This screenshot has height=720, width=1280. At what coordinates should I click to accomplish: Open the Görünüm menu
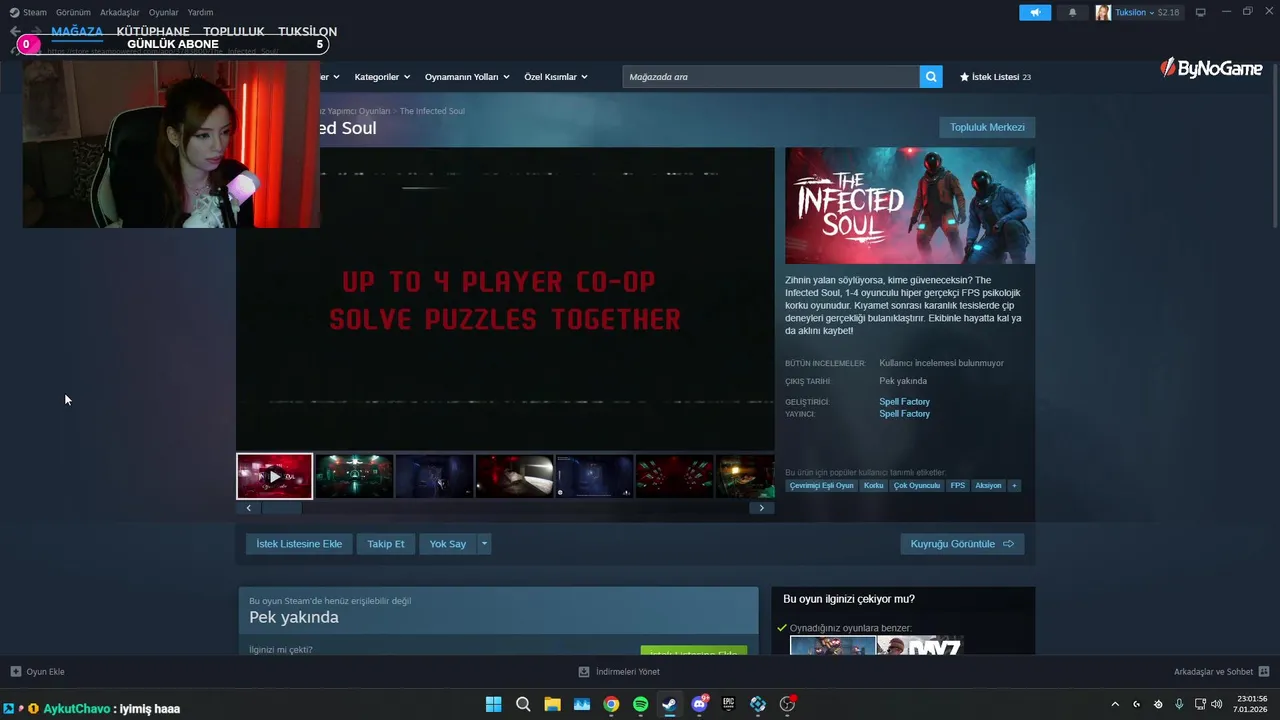click(73, 12)
